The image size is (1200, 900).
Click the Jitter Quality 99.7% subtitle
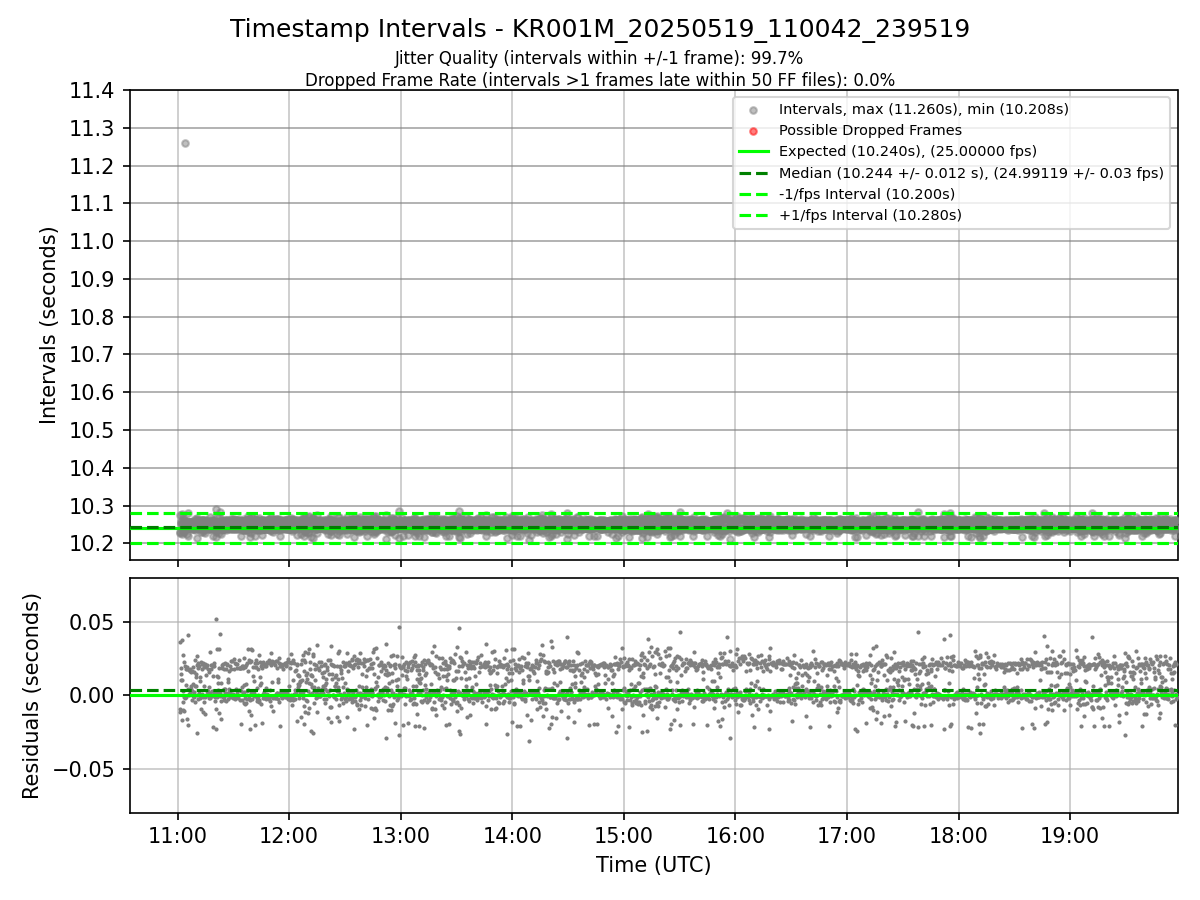point(599,59)
